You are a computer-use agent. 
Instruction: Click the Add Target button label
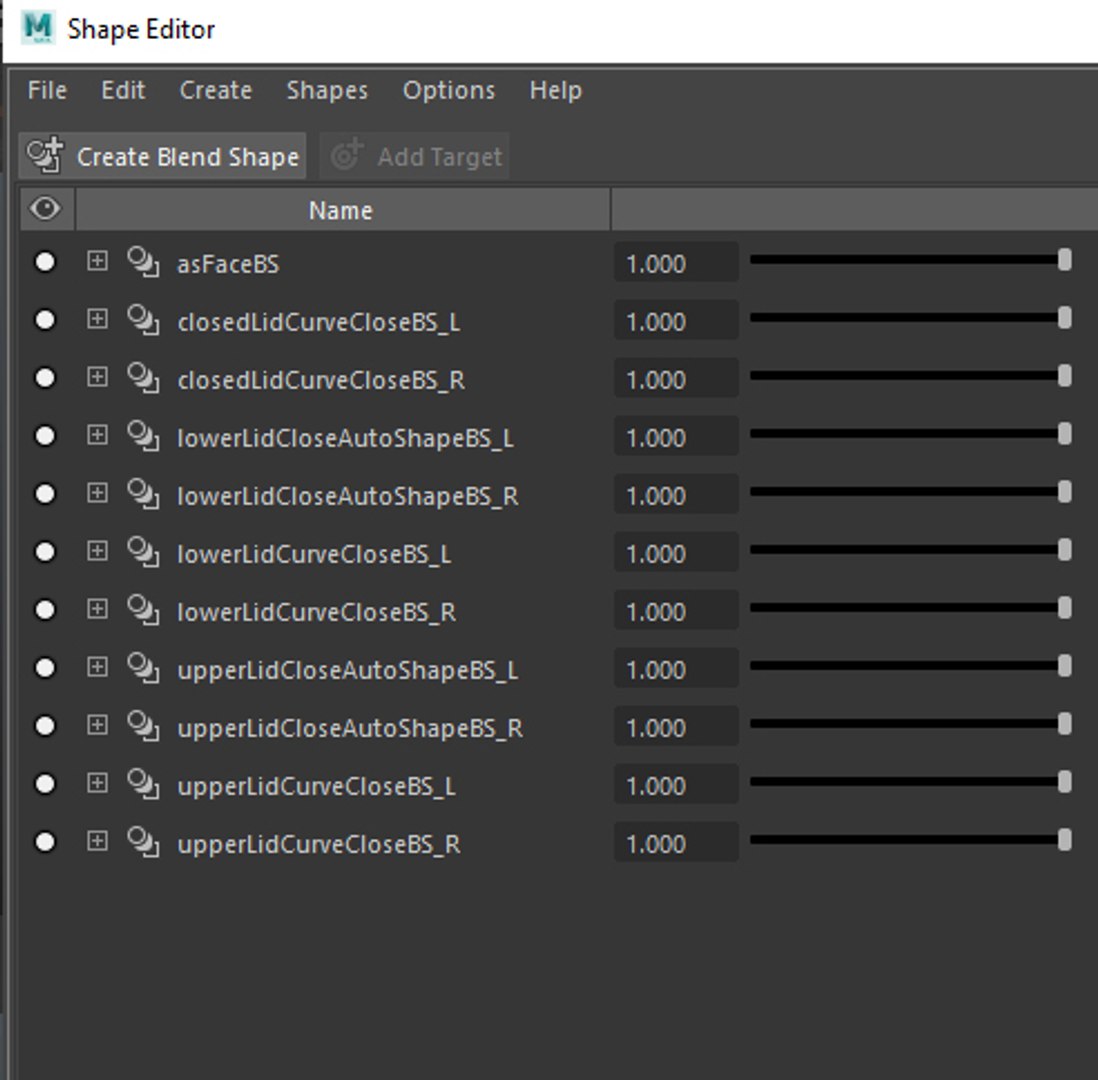[x=440, y=157]
